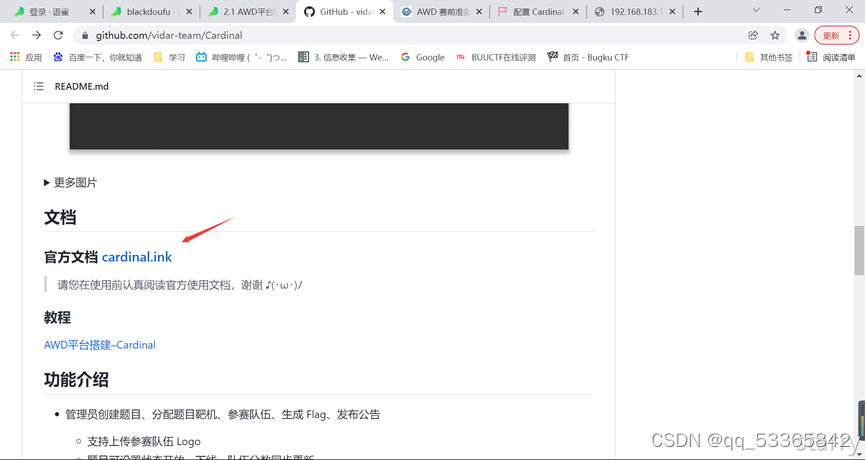This screenshot has width=865, height=460.
Task: Click the README.md file name
Action: tap(82, 87)
